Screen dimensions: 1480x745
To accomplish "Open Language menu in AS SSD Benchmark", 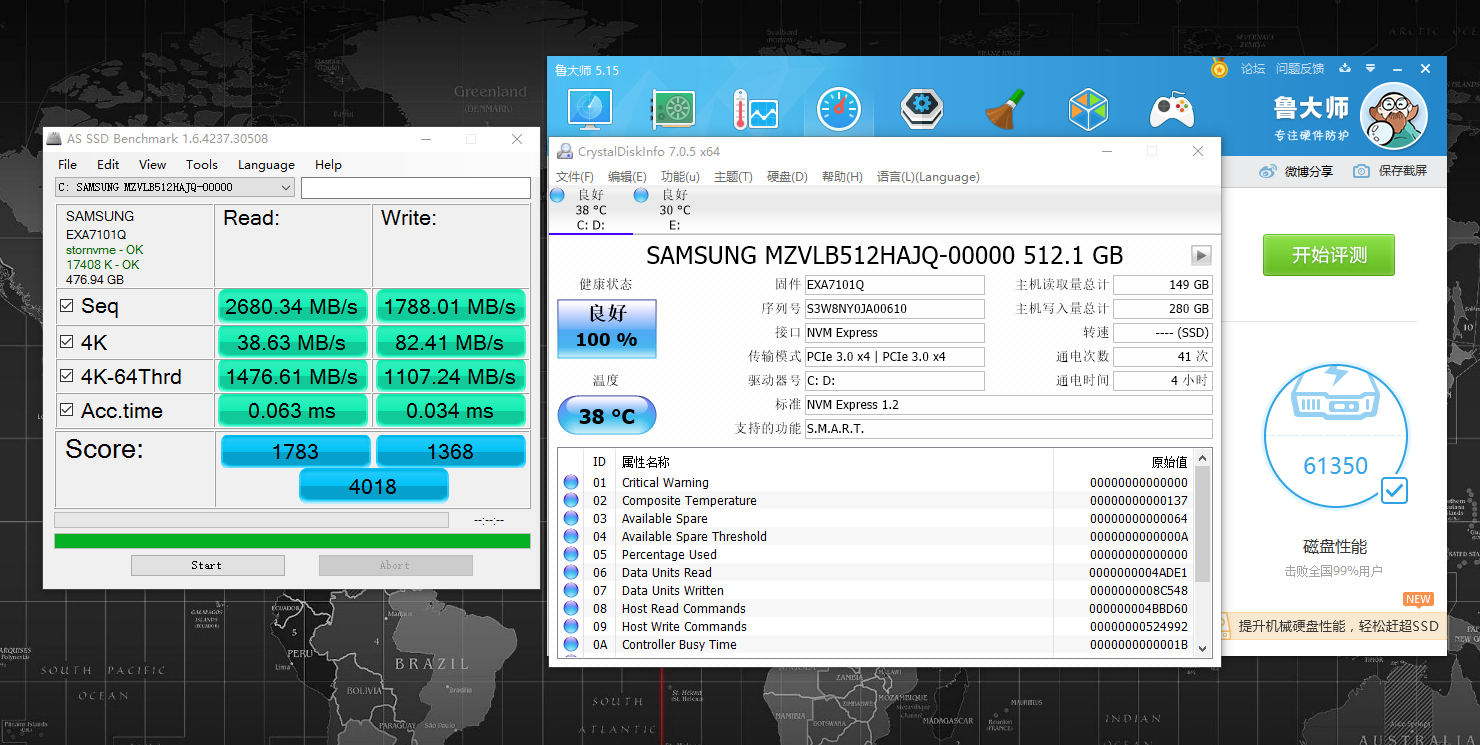I will pyautogui.click(x=266, y=165).
